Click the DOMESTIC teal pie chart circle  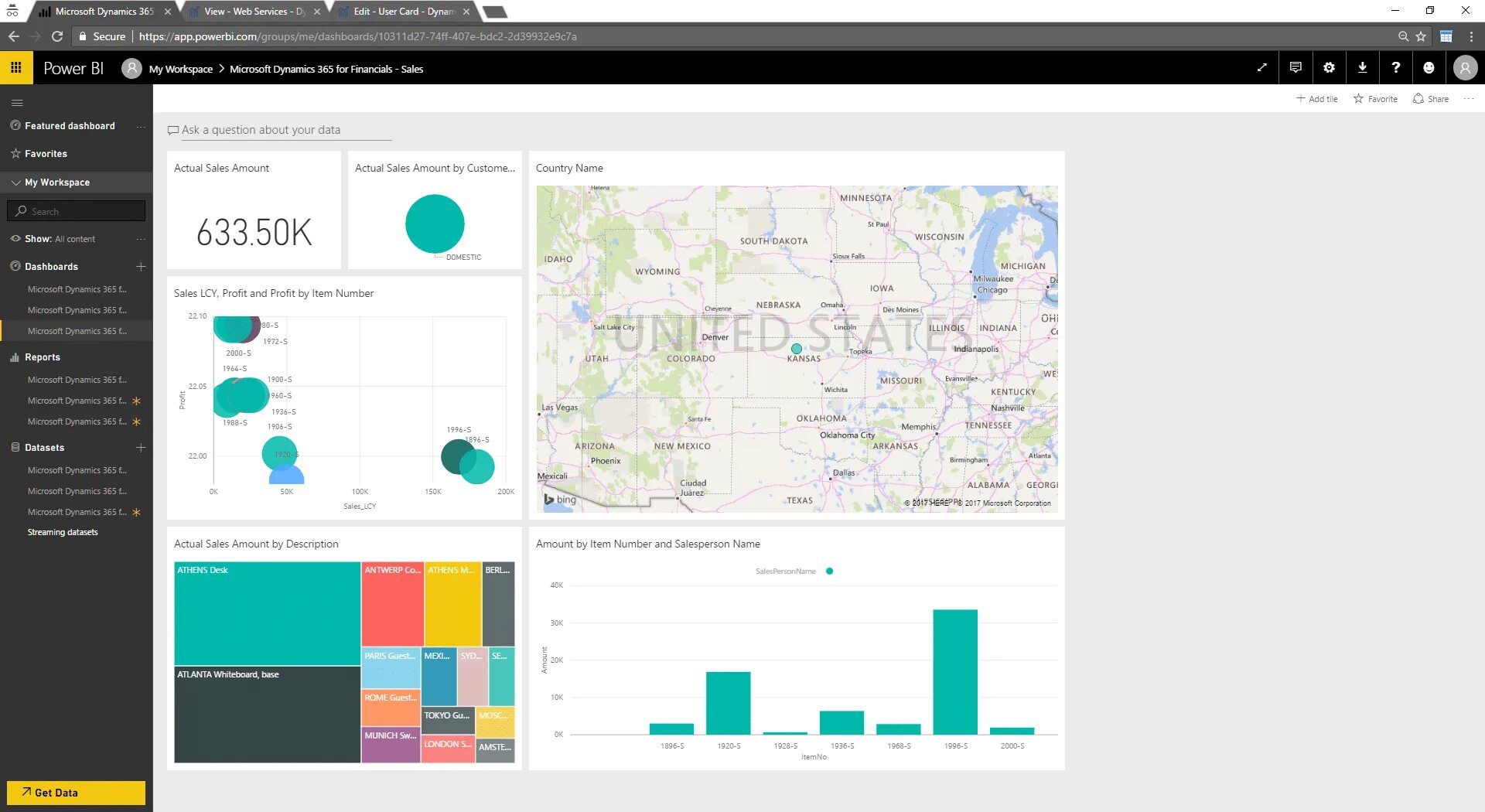[435, 223]
